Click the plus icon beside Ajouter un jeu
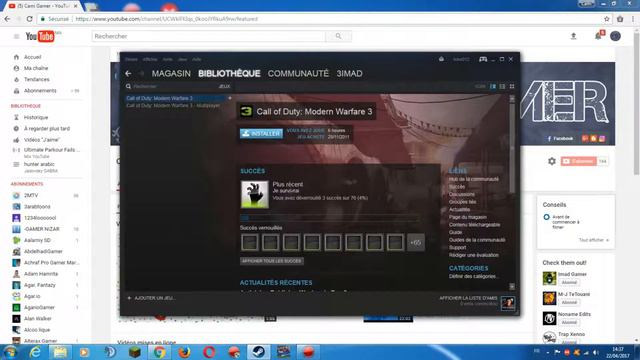Image resolution: width=640 pixels, height=360 pixels. pos(129,298)
